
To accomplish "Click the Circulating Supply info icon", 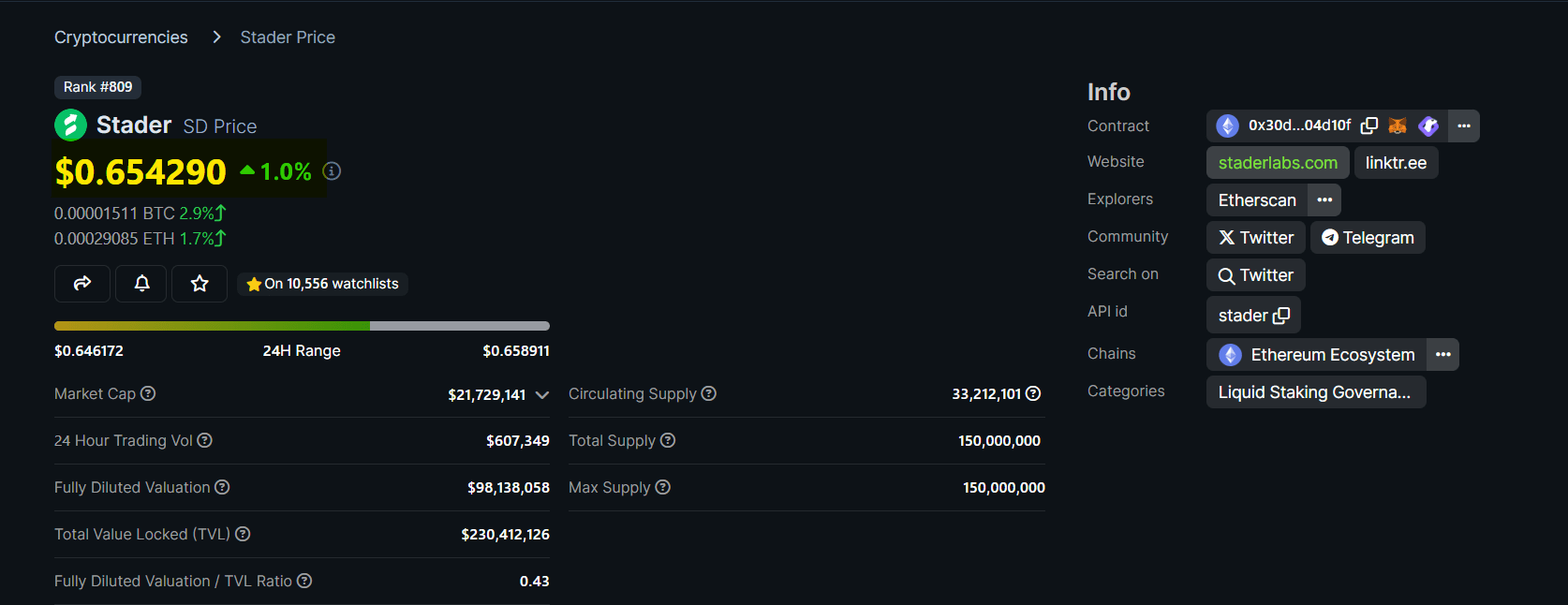I will pos(709,393).
